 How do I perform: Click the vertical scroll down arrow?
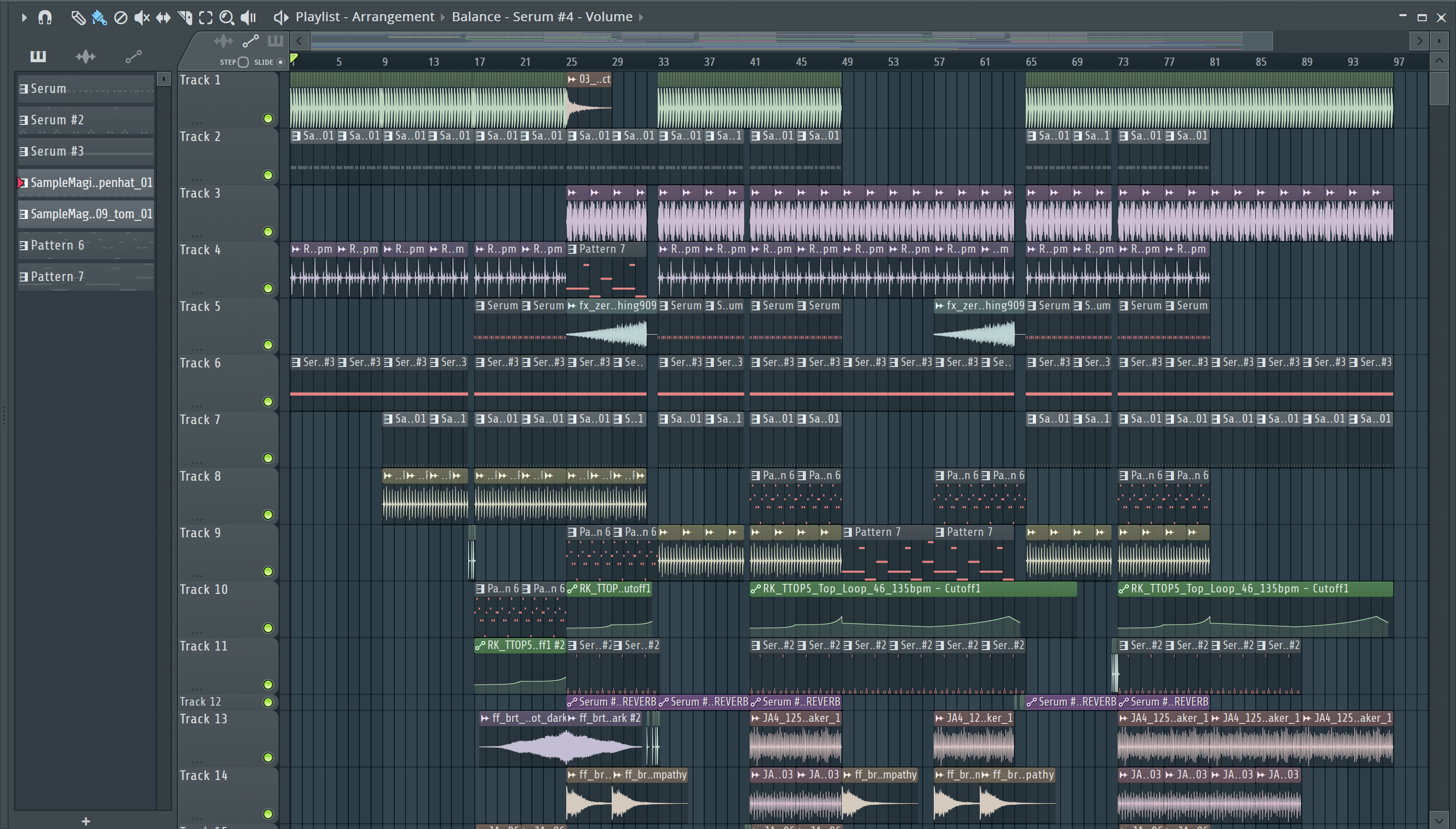pyautogui.click(x=1439, y=820)
